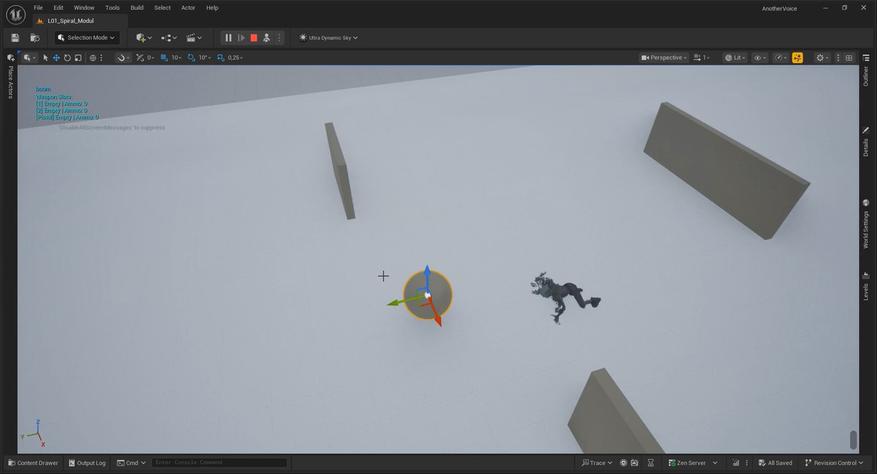Click the eject from player icon
The height and width of the screenshot is (474, 877).
pos(267,37)
